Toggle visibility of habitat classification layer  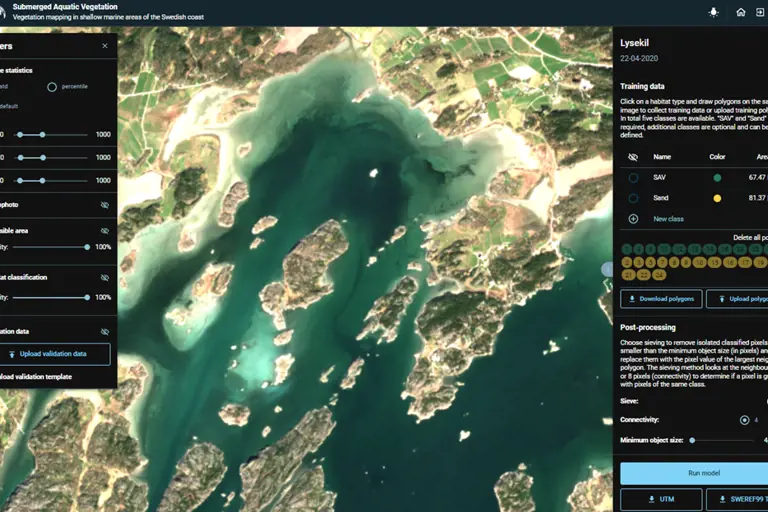click(105, 277)
